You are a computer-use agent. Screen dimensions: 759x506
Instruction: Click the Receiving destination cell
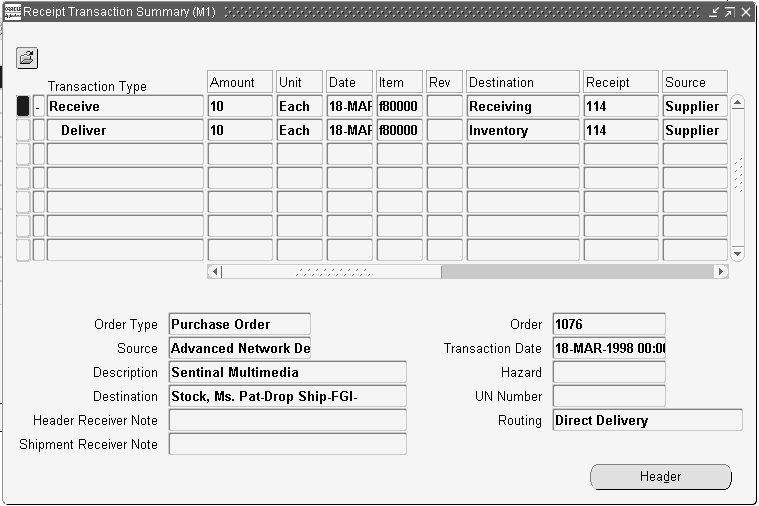tap(523, 107)
